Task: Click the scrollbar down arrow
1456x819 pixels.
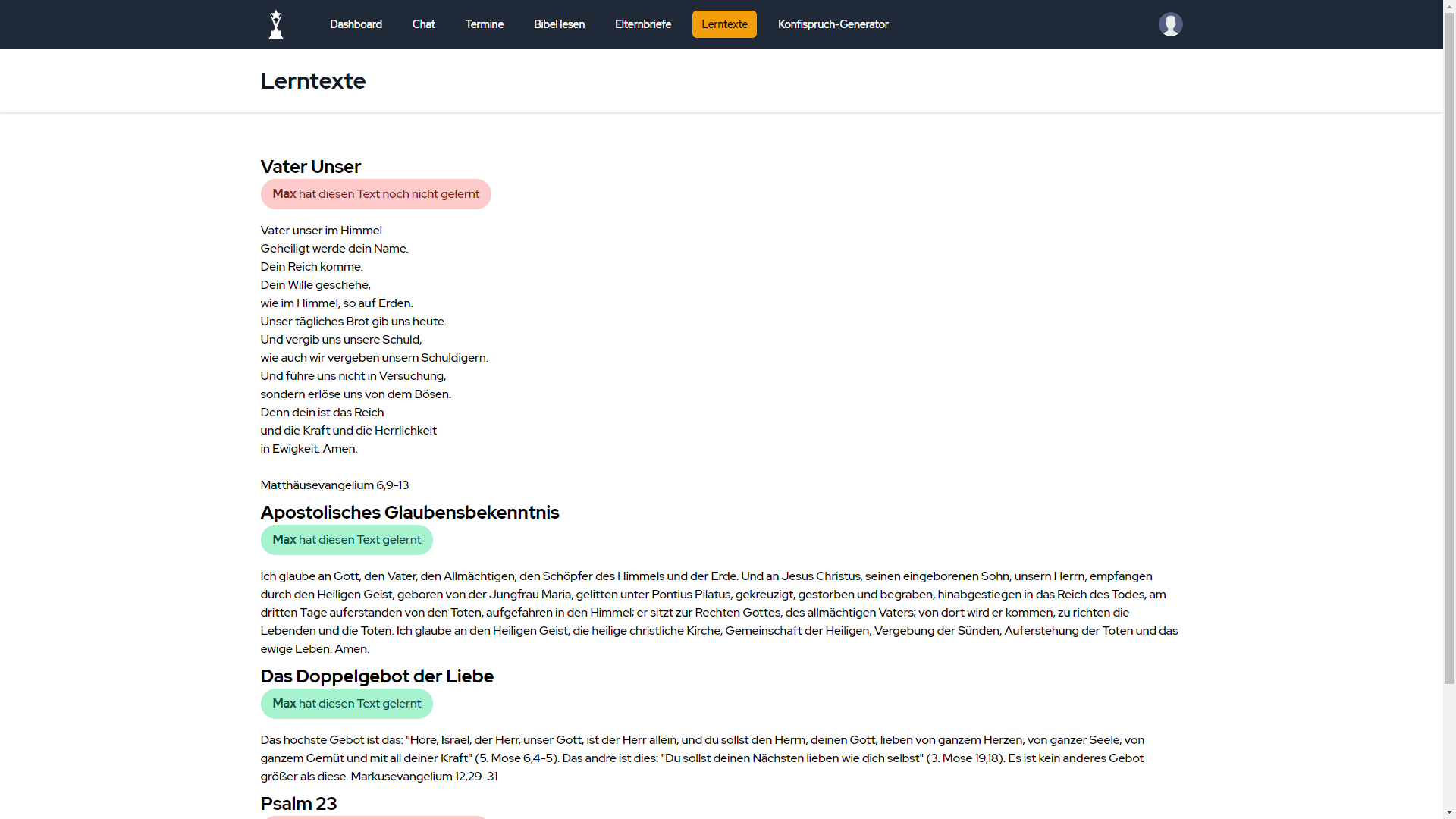Action: pyautogui.click(x=1449, y=813)
